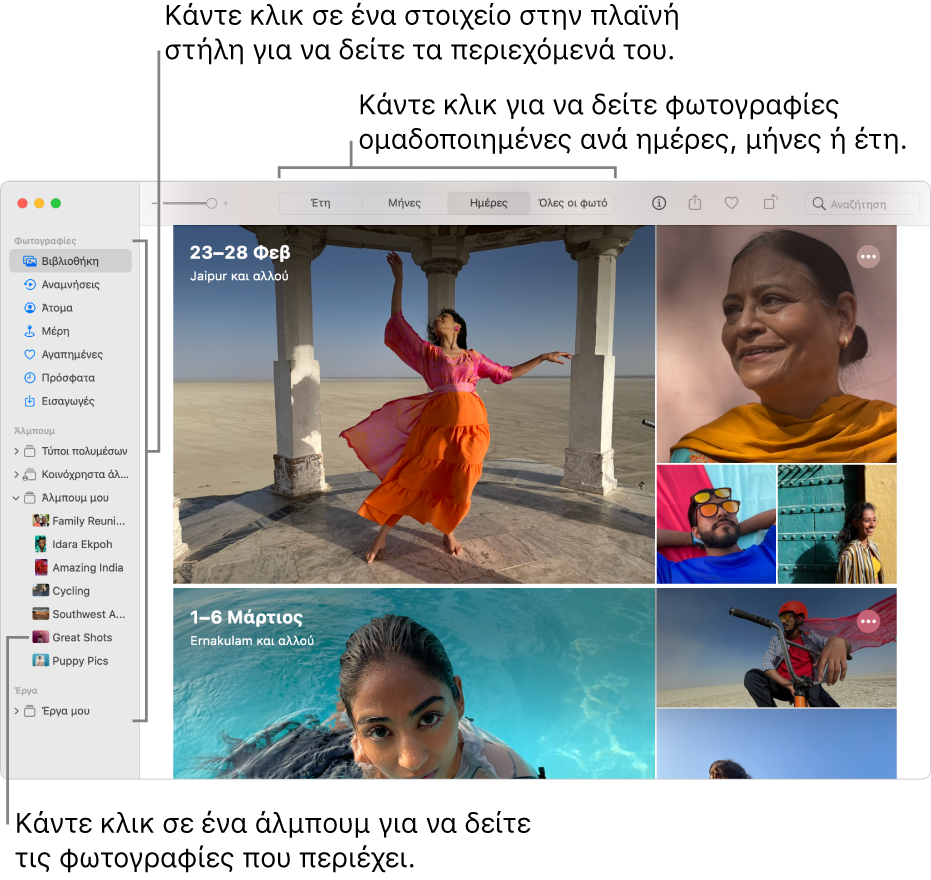
Task: Click the Άλμπουμ μου folder label
Action: tap(75, 498)
